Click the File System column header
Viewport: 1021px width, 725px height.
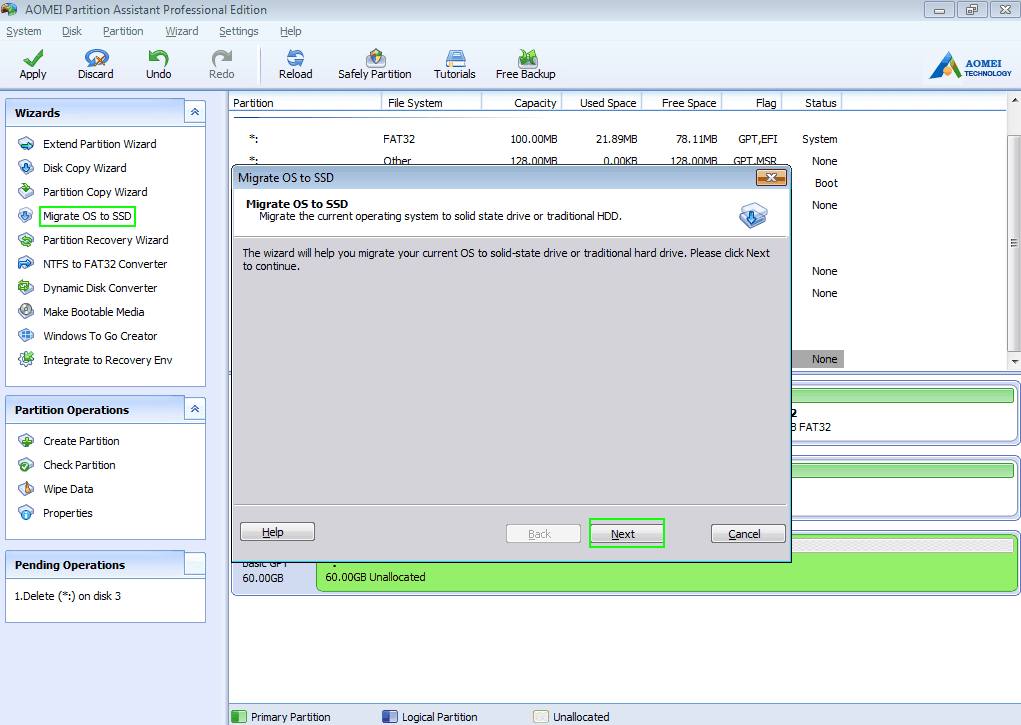[431, 103]
